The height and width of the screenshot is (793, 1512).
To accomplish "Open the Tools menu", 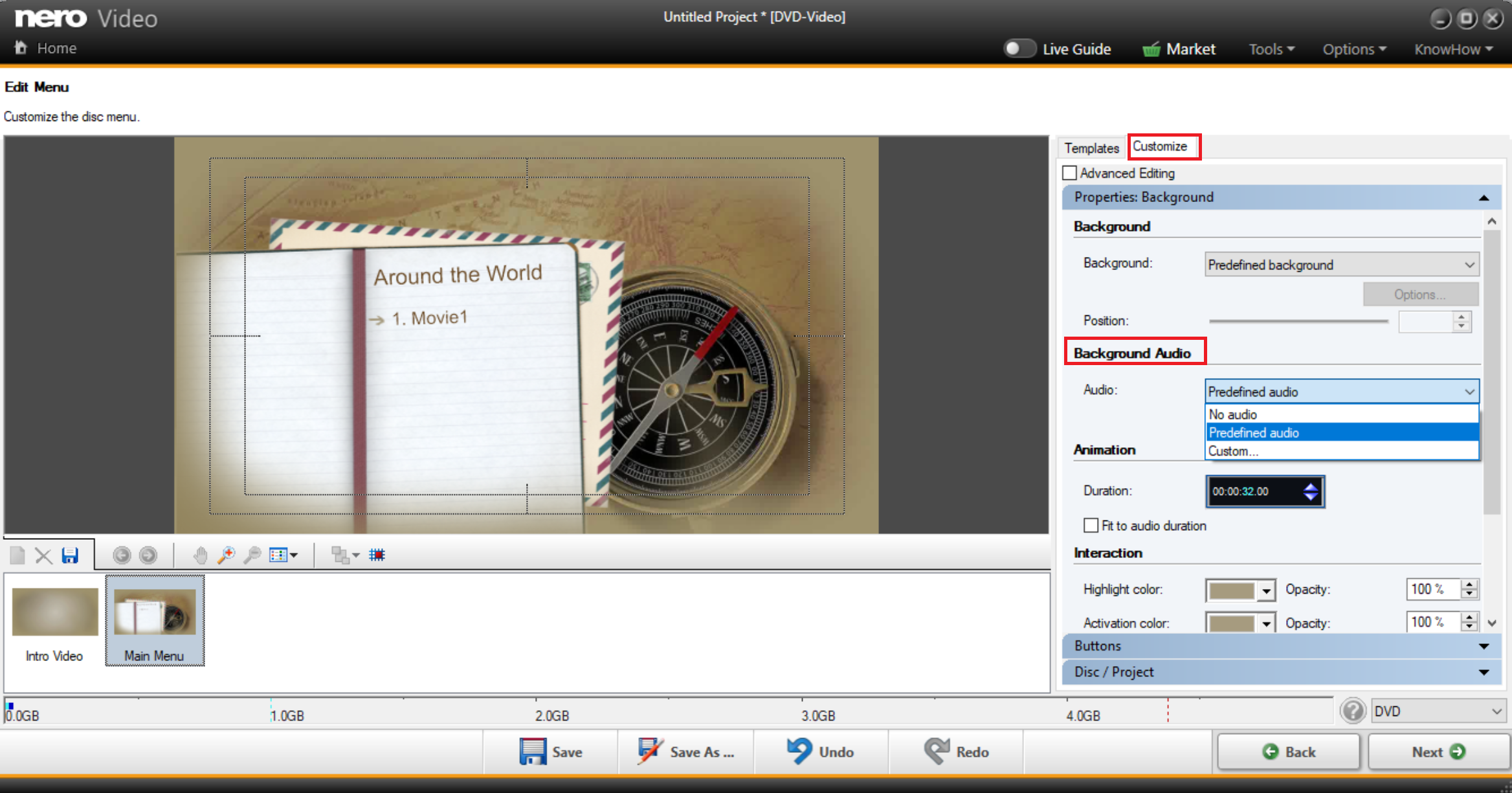I will click(1271, 49).
